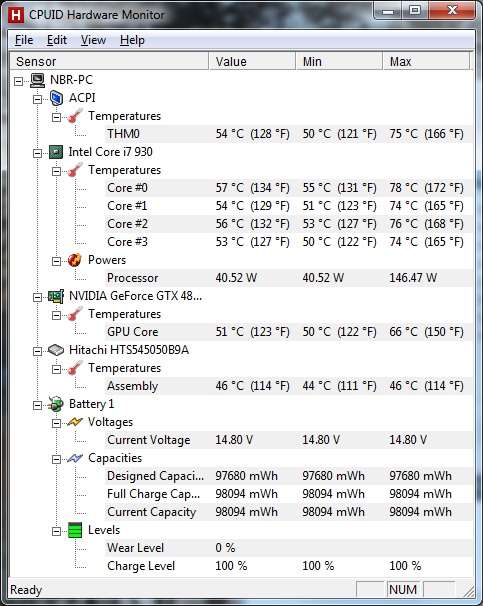Maximize the Hardware Monitor window
Viewport: 483px width, 606px height.
click(415, 10)
